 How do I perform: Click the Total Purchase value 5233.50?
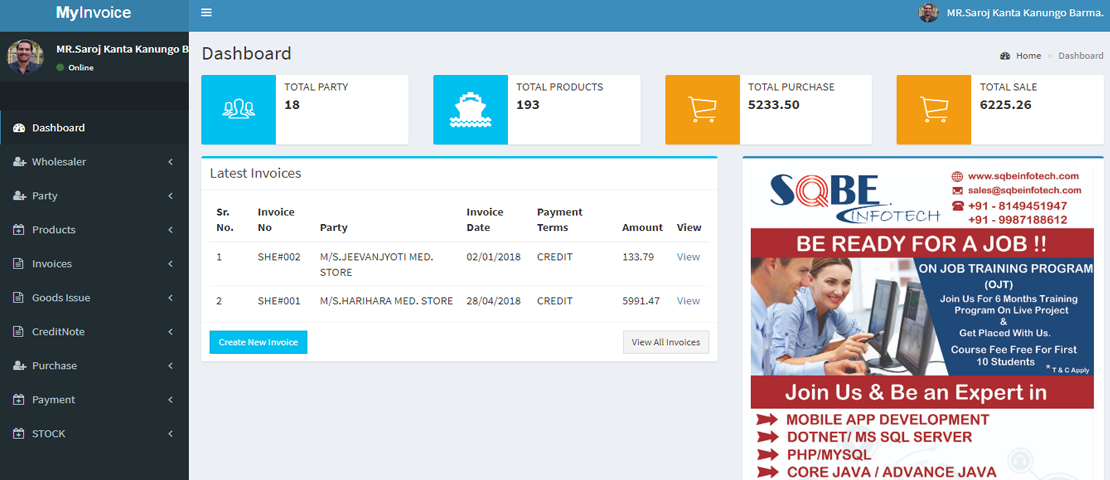tap(774, 105)
